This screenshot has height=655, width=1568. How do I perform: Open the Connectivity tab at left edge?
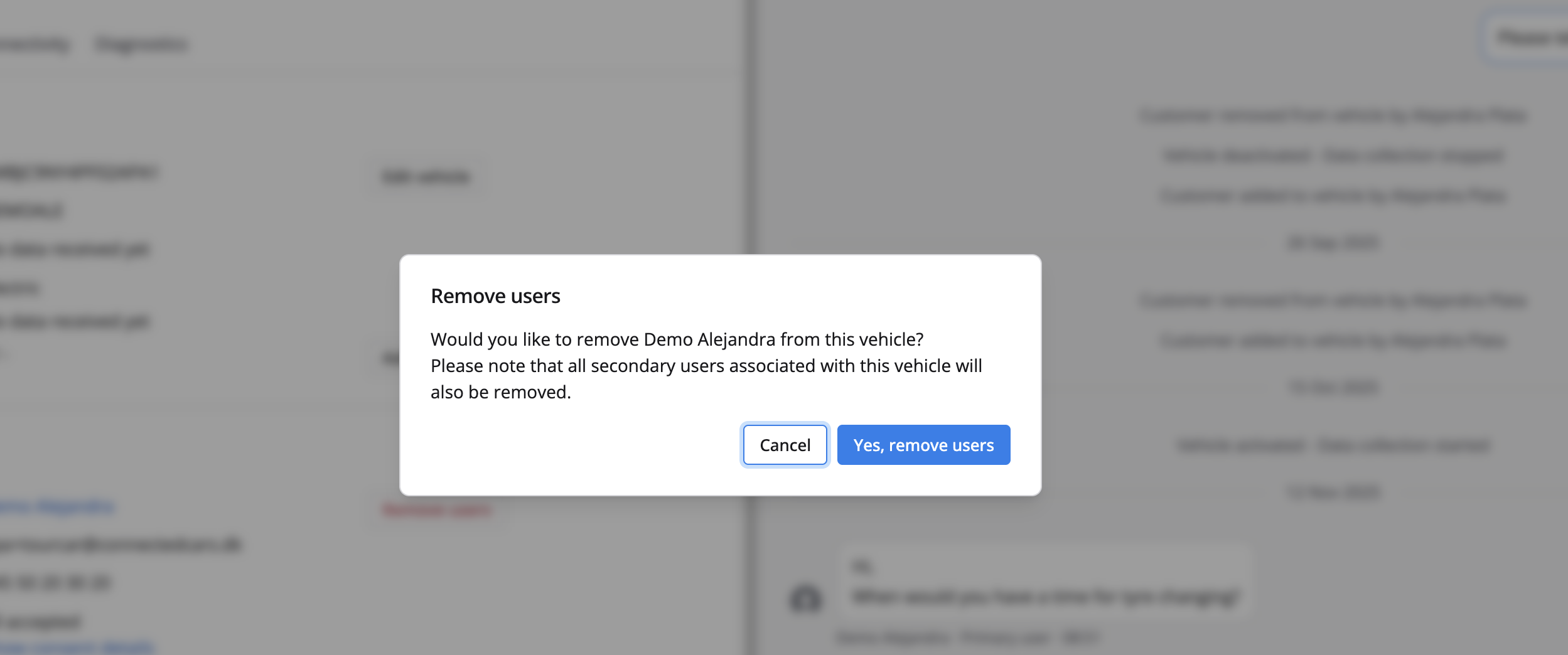[35, 45]
